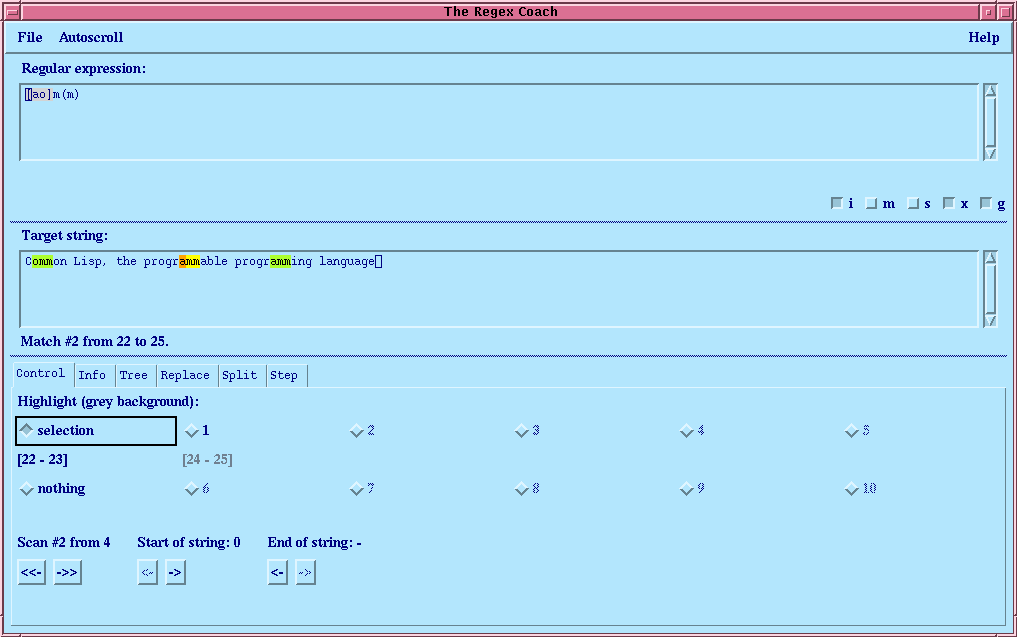
Task: Toggle the global 'g' checkbox
Action: point(986,203)
